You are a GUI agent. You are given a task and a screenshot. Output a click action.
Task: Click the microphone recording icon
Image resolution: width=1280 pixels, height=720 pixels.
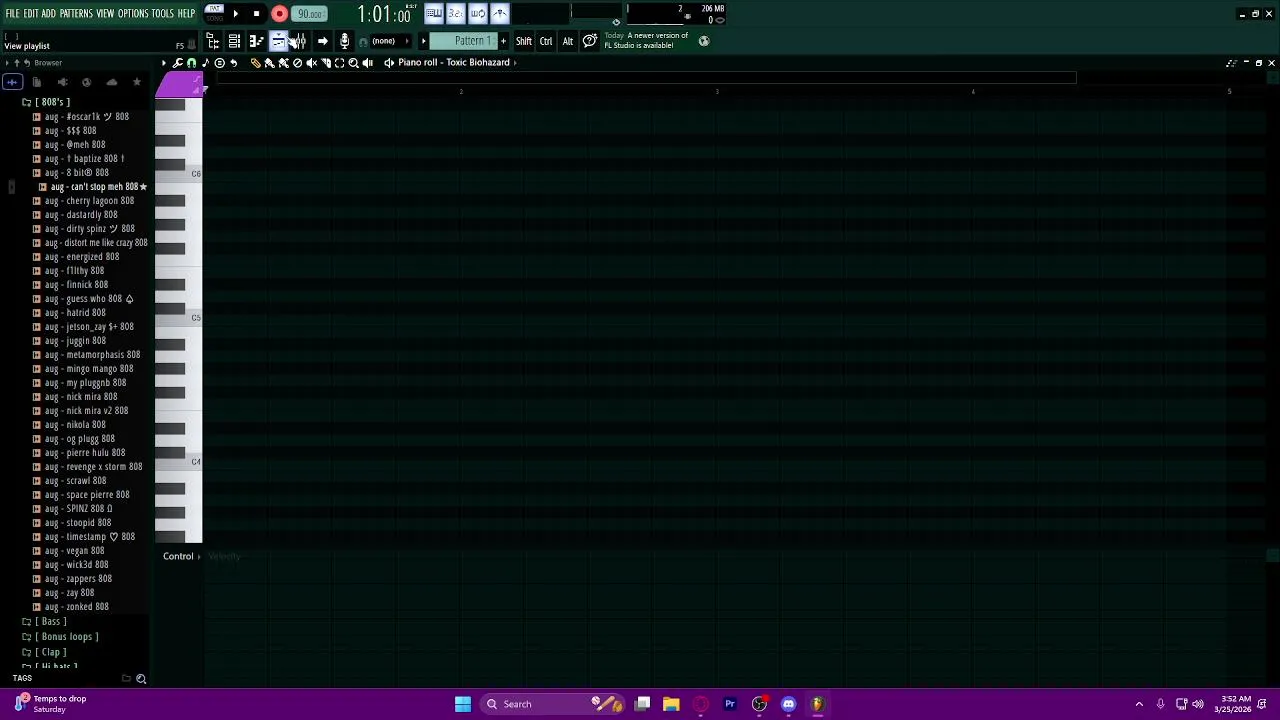(x=344, y=41)
